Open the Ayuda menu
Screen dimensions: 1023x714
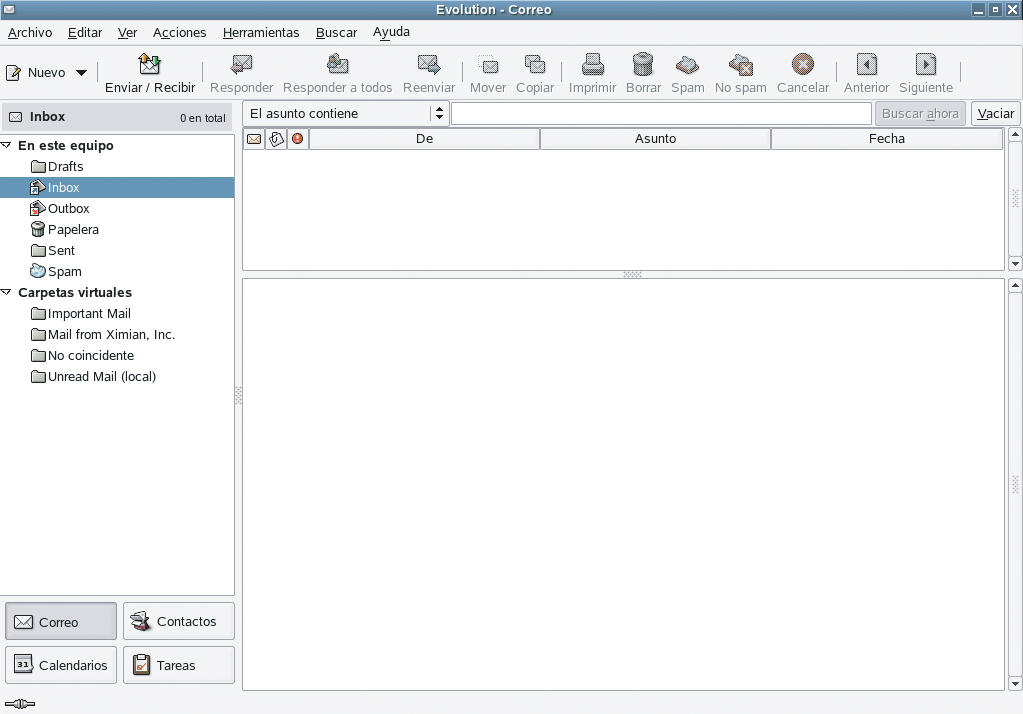[391, 32]
